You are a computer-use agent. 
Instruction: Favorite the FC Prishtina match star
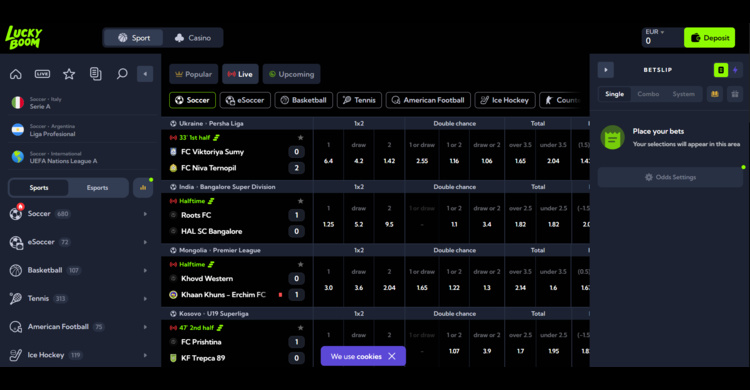[300, 328]
